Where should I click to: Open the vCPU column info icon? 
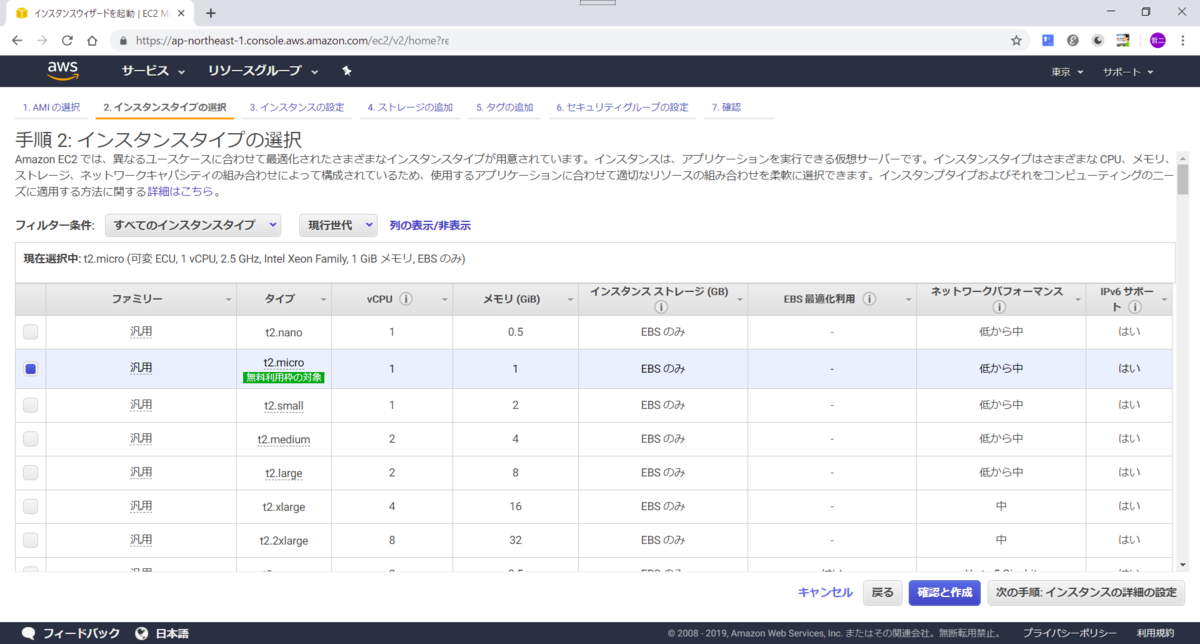(x=406, y=297)
